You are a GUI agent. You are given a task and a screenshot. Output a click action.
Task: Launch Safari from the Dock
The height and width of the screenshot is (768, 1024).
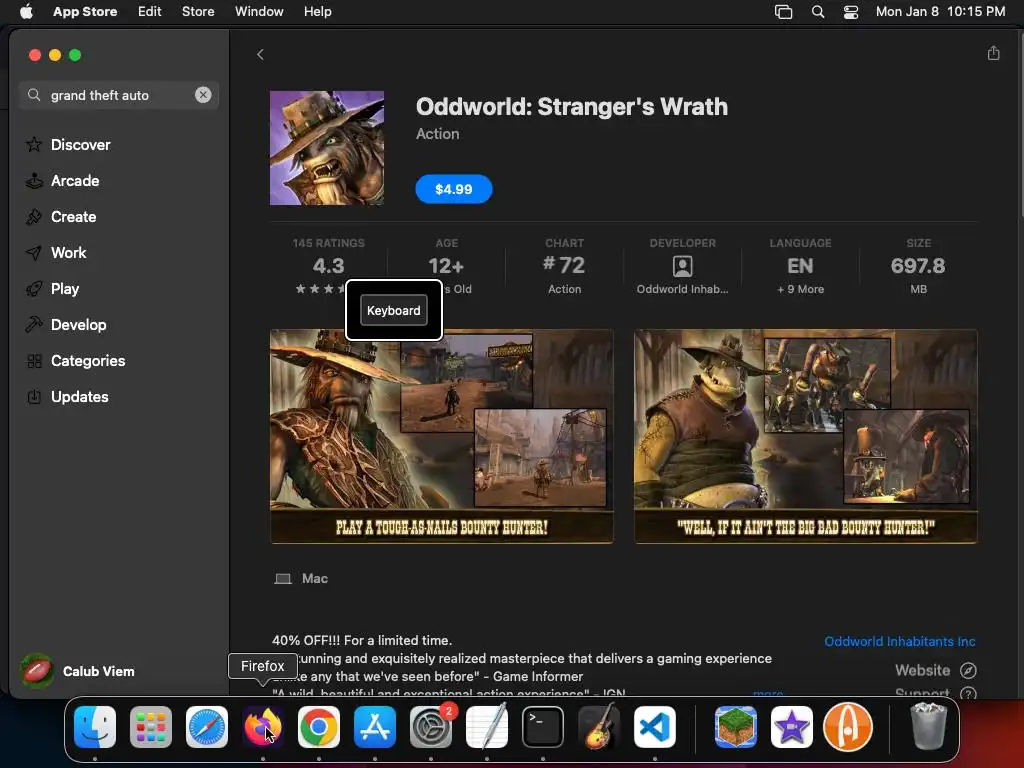point(207,727)
